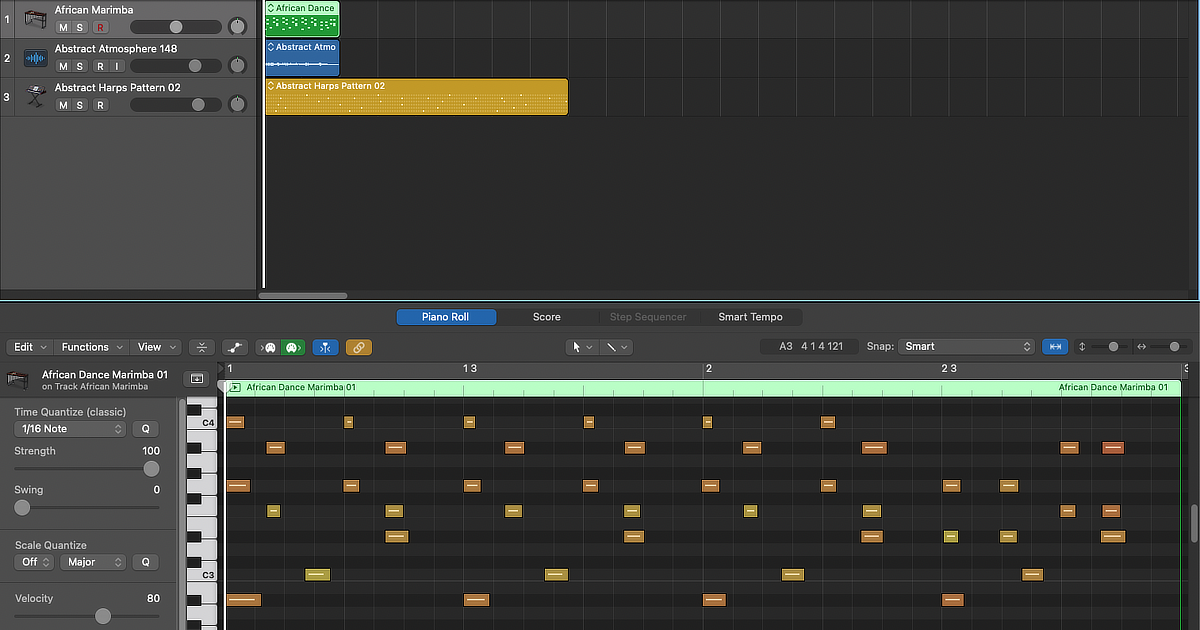The height and width of the screenshot is (630, 1200).
Task: Click the horizontal zoom slider
Action: [1172, 347]
